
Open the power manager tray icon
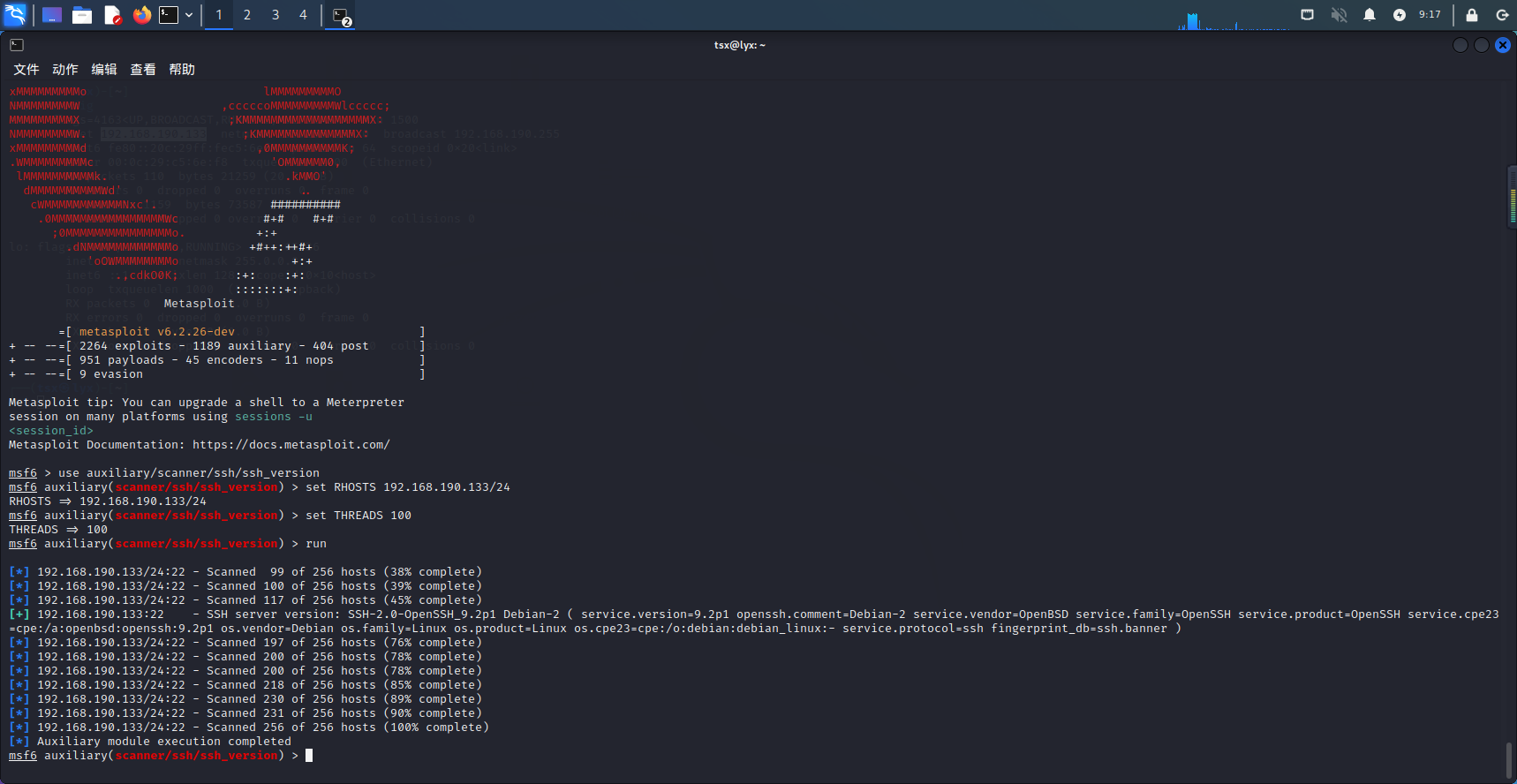[1400, 15]
